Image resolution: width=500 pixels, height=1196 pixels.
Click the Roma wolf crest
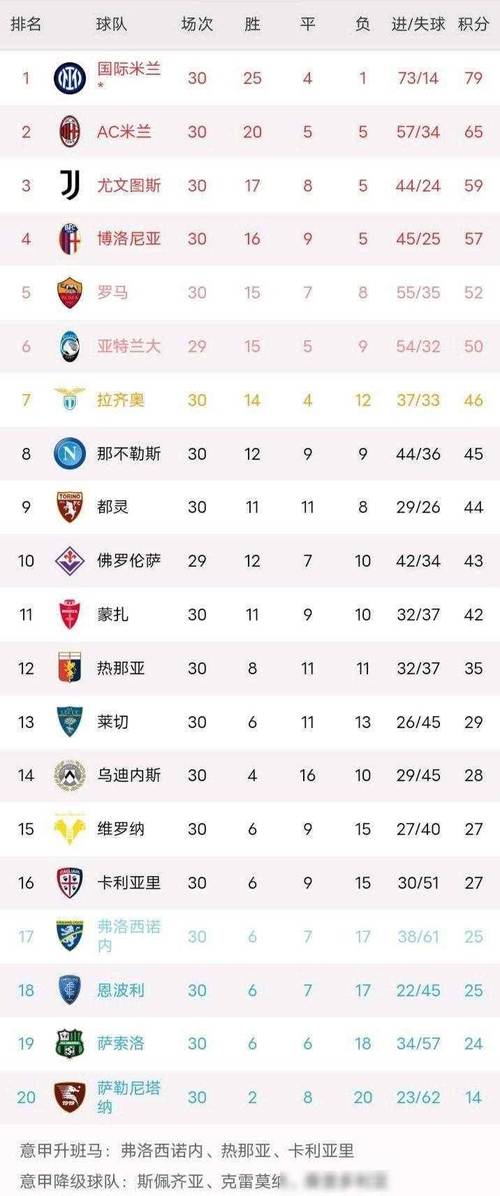70,293
